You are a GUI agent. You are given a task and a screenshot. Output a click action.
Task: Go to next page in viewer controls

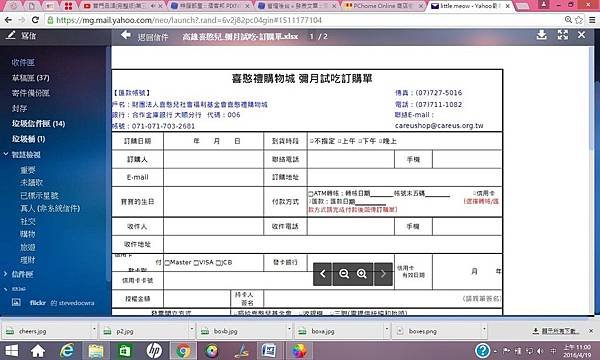(383, 274)
